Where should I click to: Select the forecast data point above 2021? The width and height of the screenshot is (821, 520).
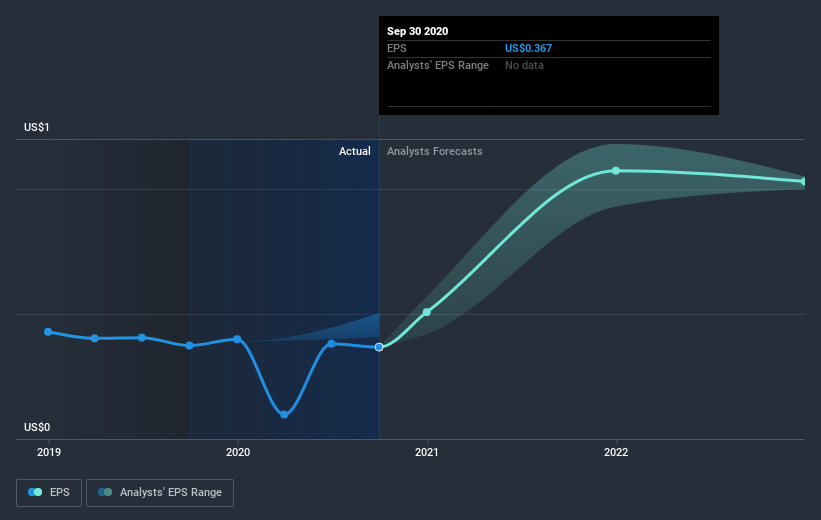click(427, 312)
